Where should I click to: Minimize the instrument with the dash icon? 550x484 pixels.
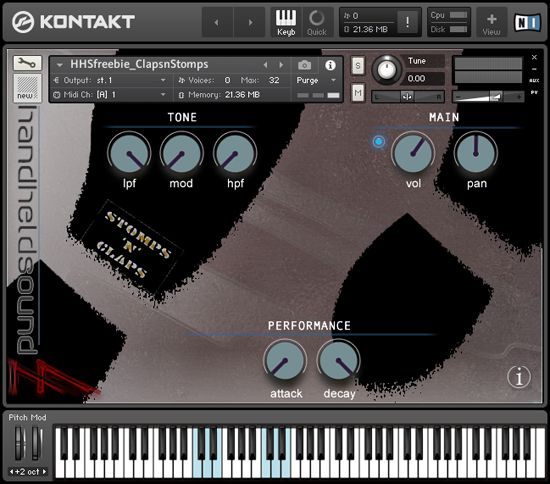point(534,69)
